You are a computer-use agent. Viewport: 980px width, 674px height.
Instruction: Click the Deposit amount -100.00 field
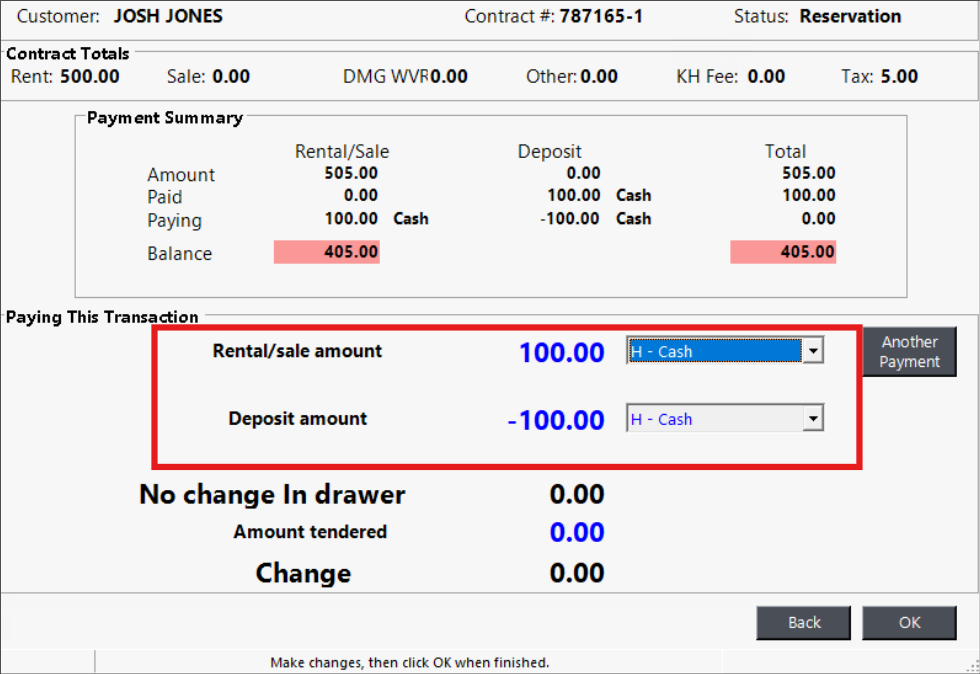[x=556, y=420]
